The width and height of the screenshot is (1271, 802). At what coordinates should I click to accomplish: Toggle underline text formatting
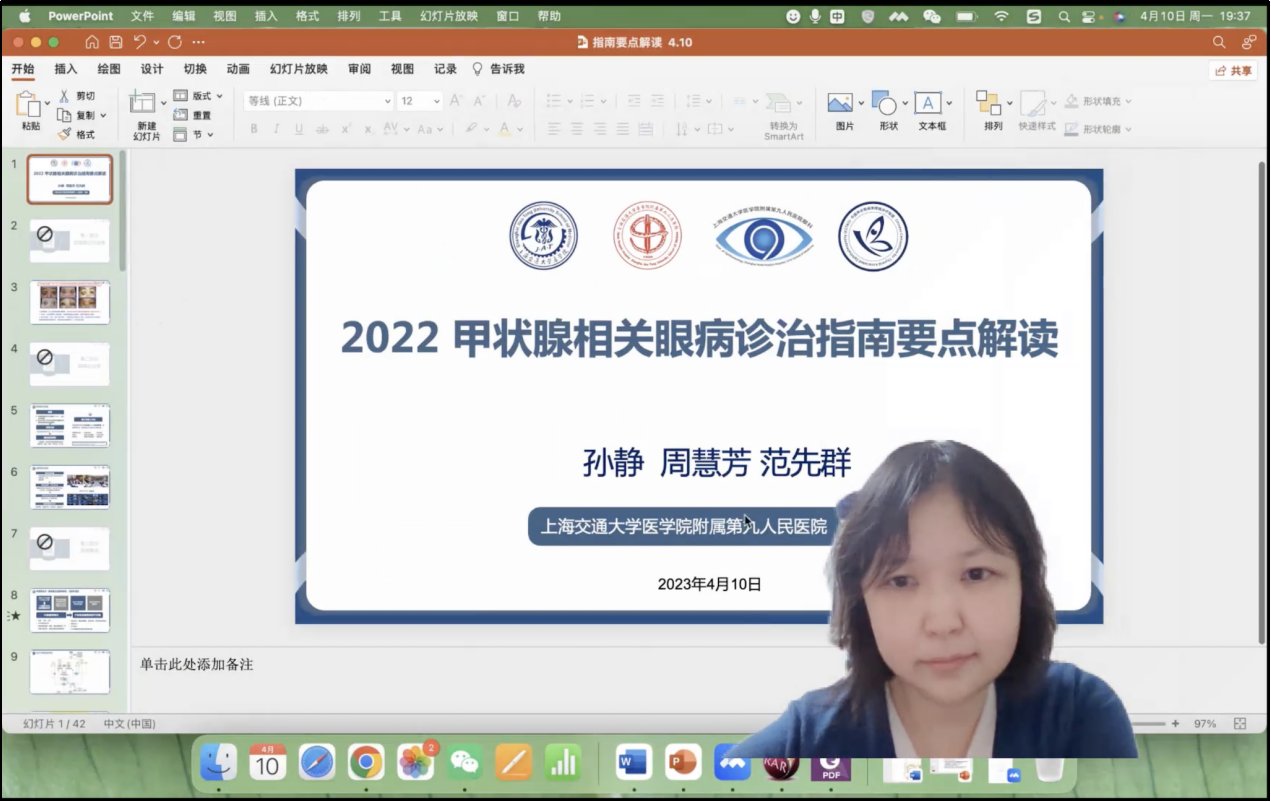[299, 129]
